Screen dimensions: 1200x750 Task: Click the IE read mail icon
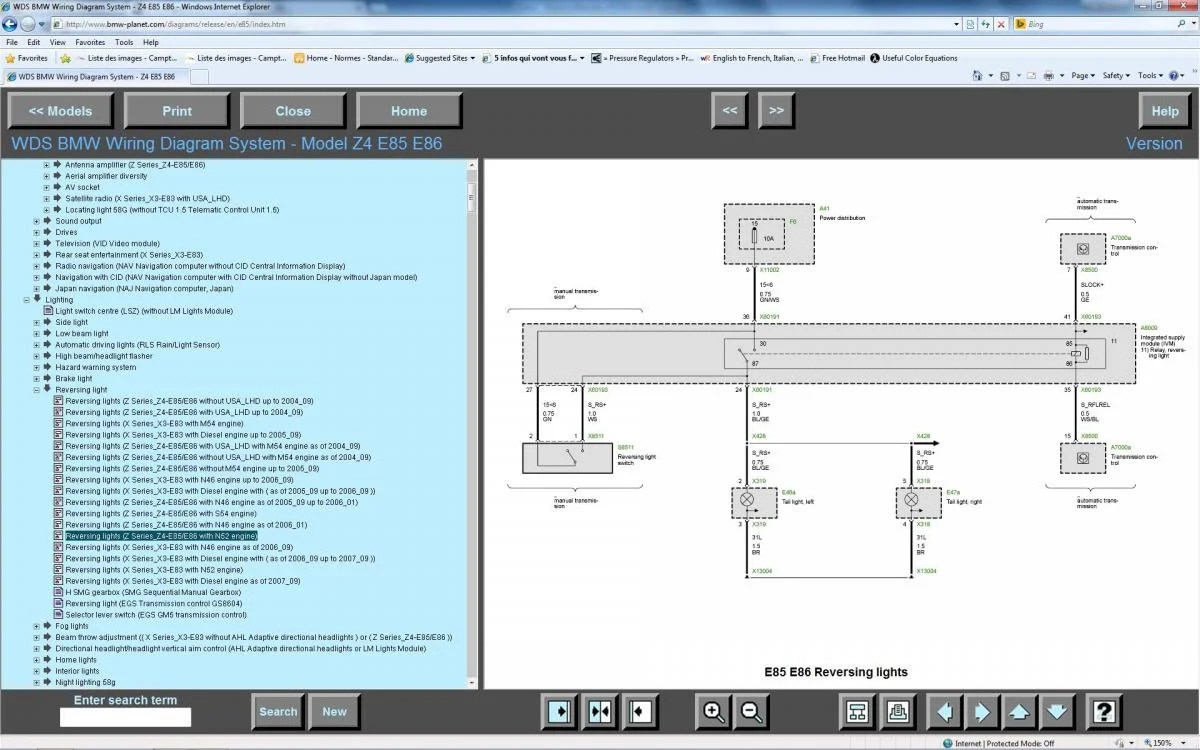click(x=1030, y=75)
